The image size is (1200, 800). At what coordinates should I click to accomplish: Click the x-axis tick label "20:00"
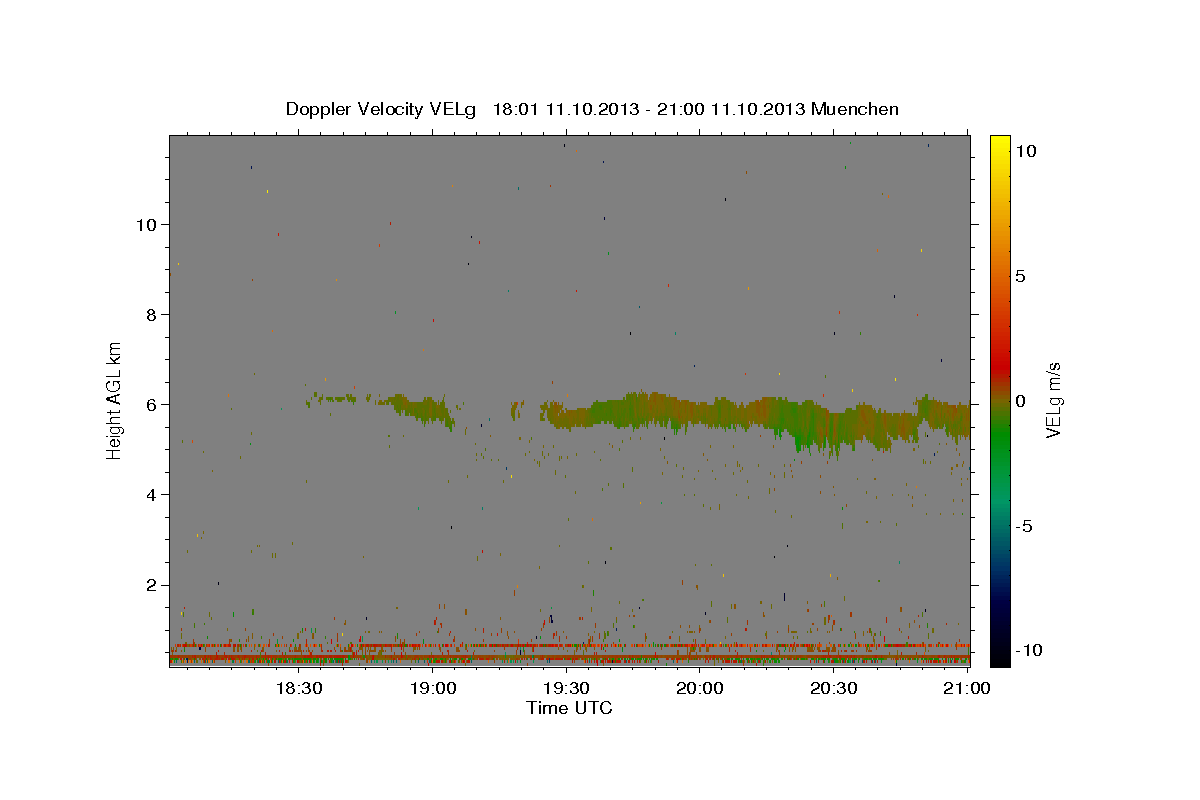coord(700,689)
